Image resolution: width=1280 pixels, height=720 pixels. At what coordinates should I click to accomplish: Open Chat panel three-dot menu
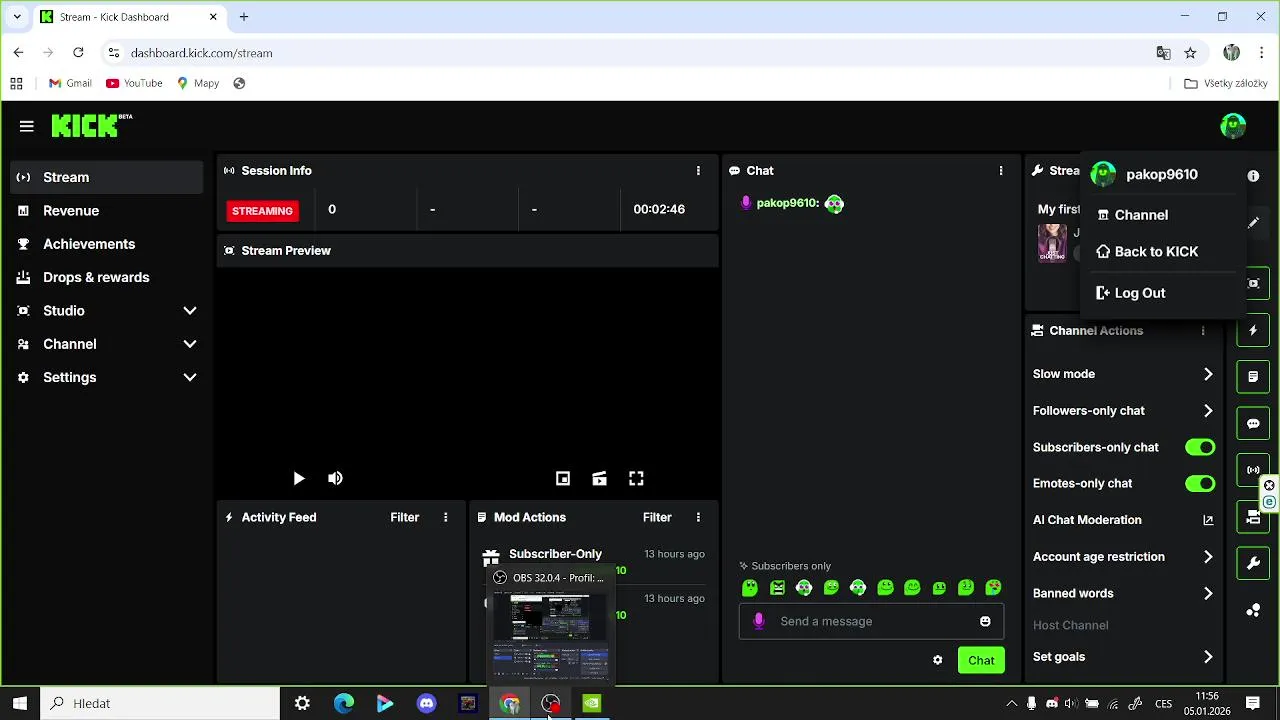[x=1000, y=171]
